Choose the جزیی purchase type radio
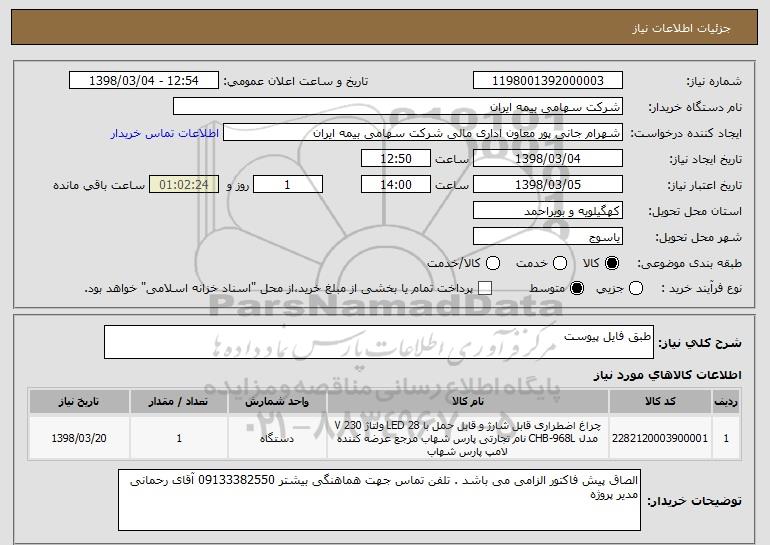Screen dimensions: 770x545 point(636,288)
